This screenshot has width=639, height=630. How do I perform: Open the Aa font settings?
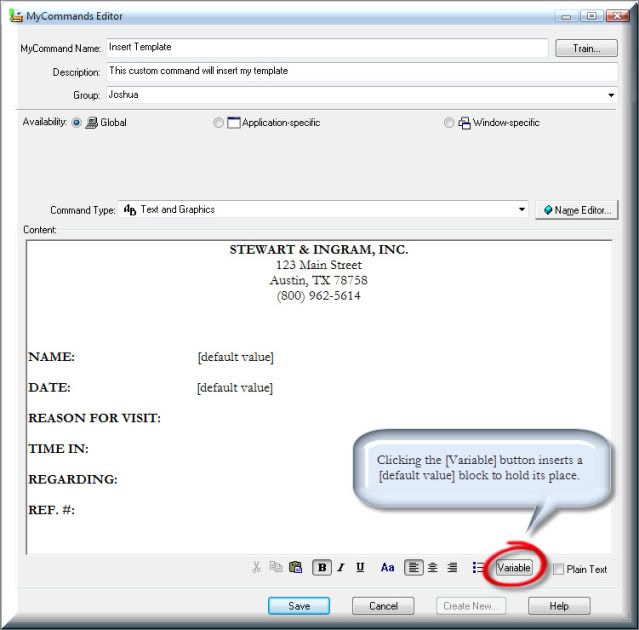(388, 567)
